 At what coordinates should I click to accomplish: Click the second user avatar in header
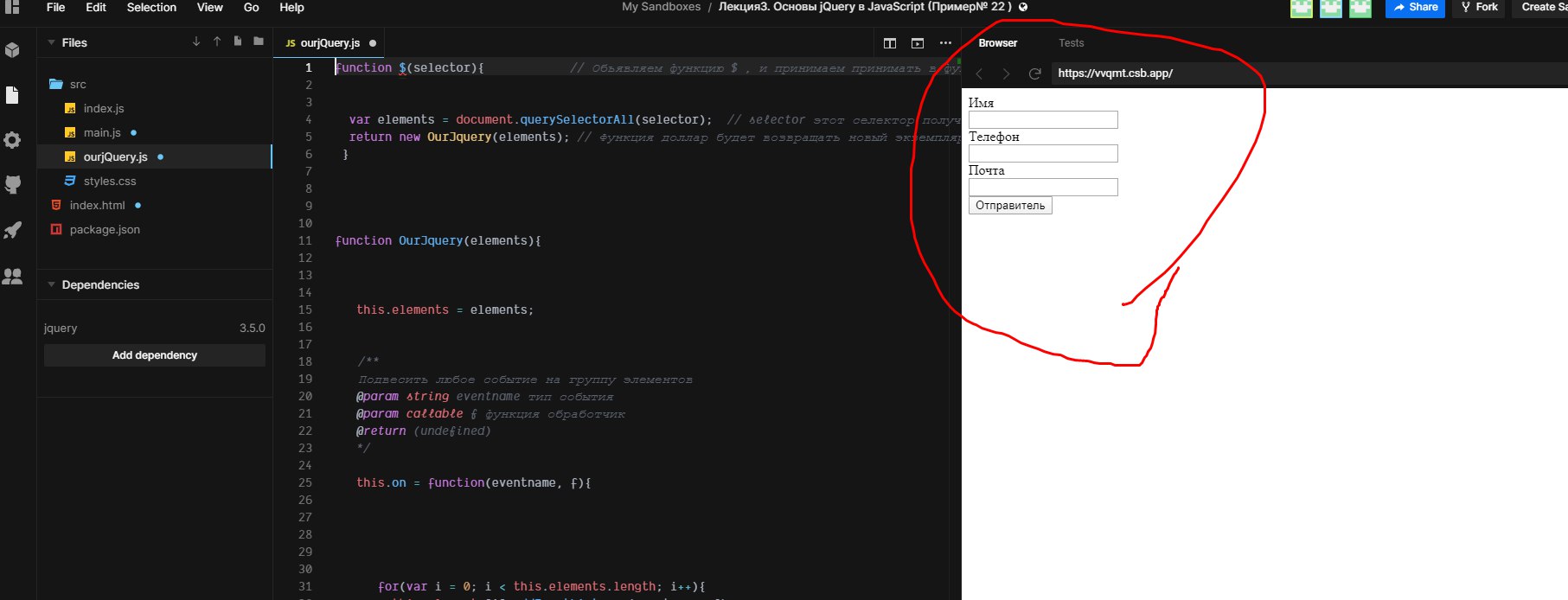pyautogui.click(x=1331, y=8)
